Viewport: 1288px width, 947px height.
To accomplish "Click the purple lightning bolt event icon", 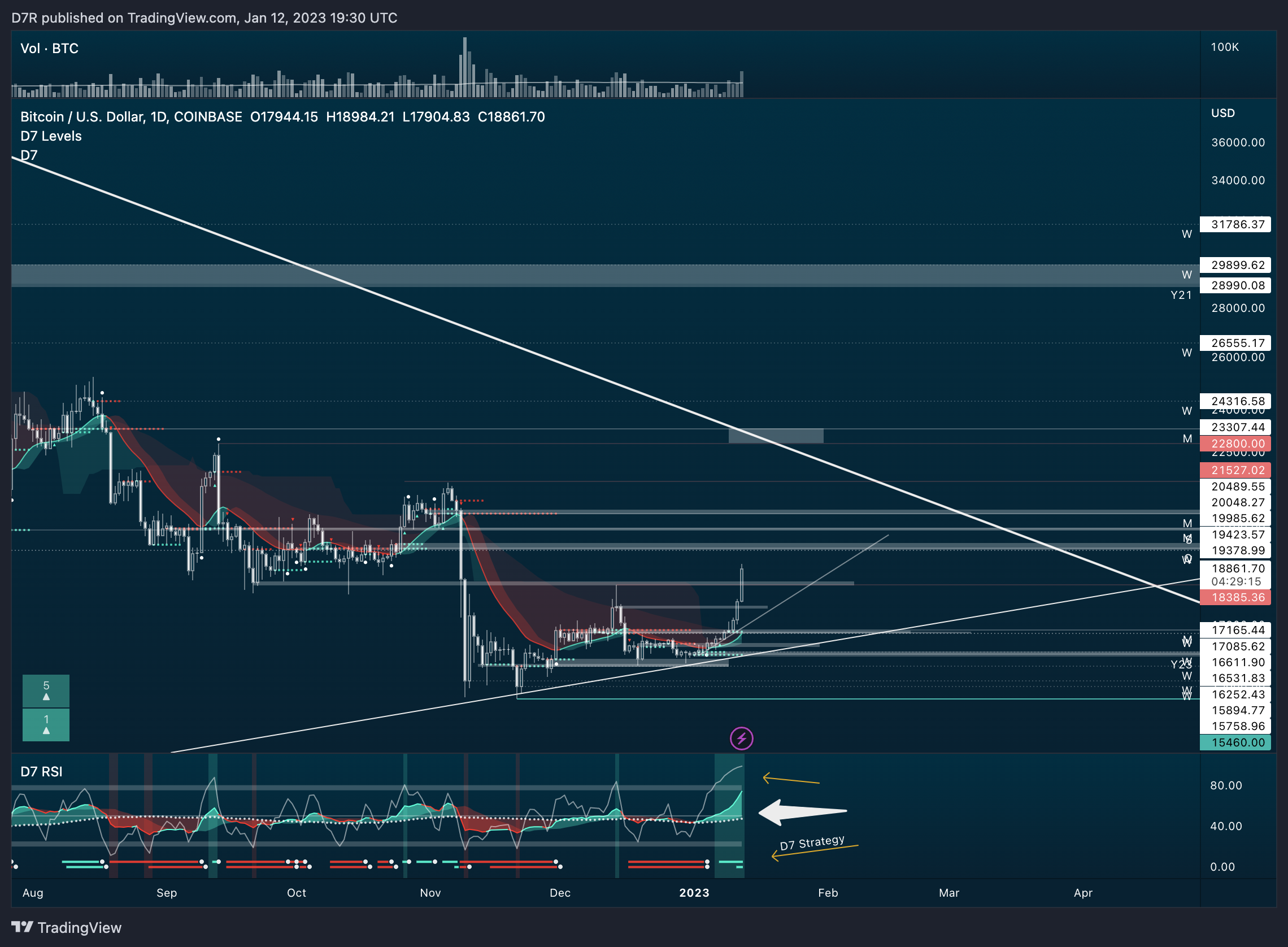I will click(x=741, y=739).
